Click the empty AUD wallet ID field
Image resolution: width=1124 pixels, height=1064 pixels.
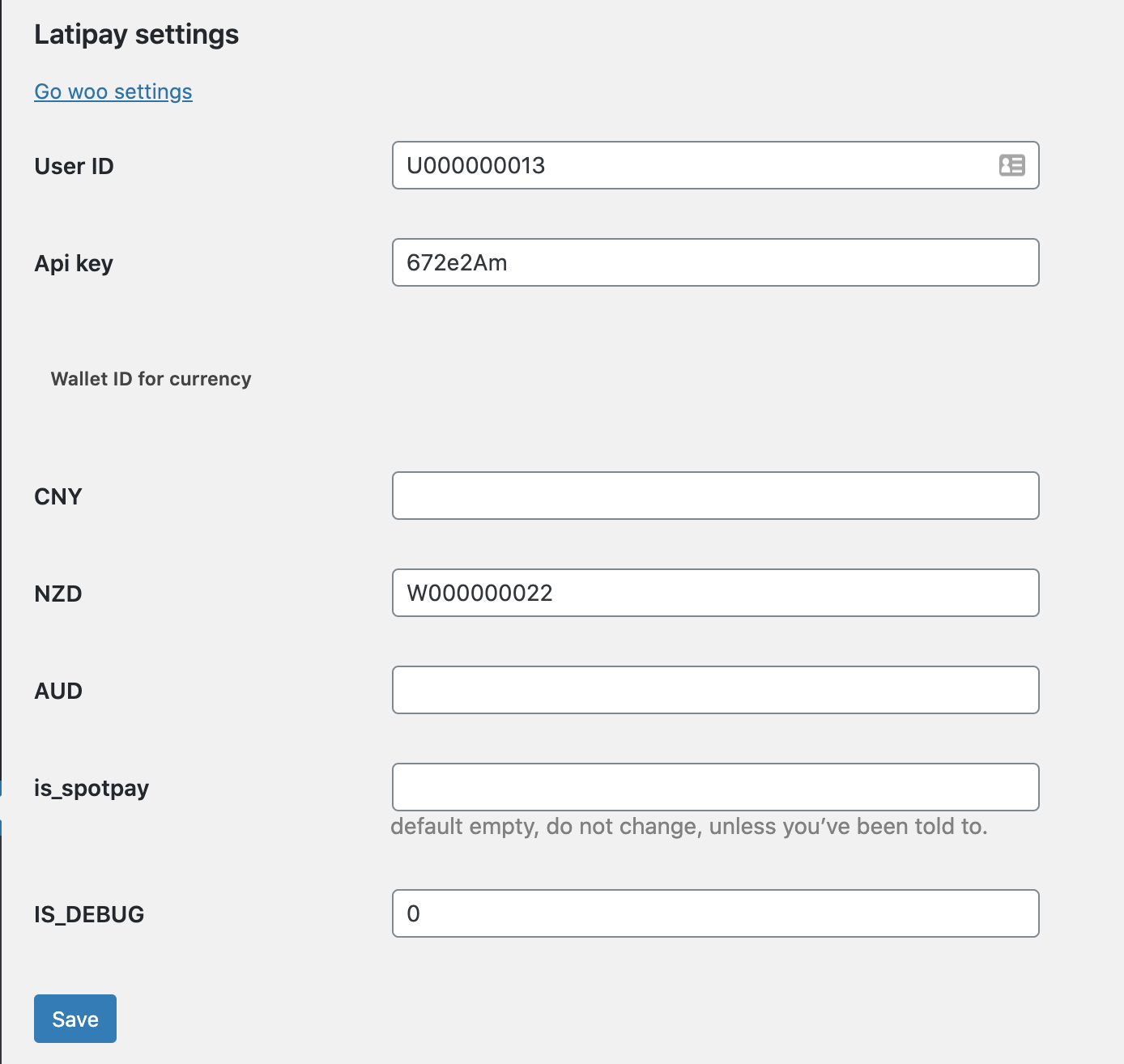pos(716,690)
